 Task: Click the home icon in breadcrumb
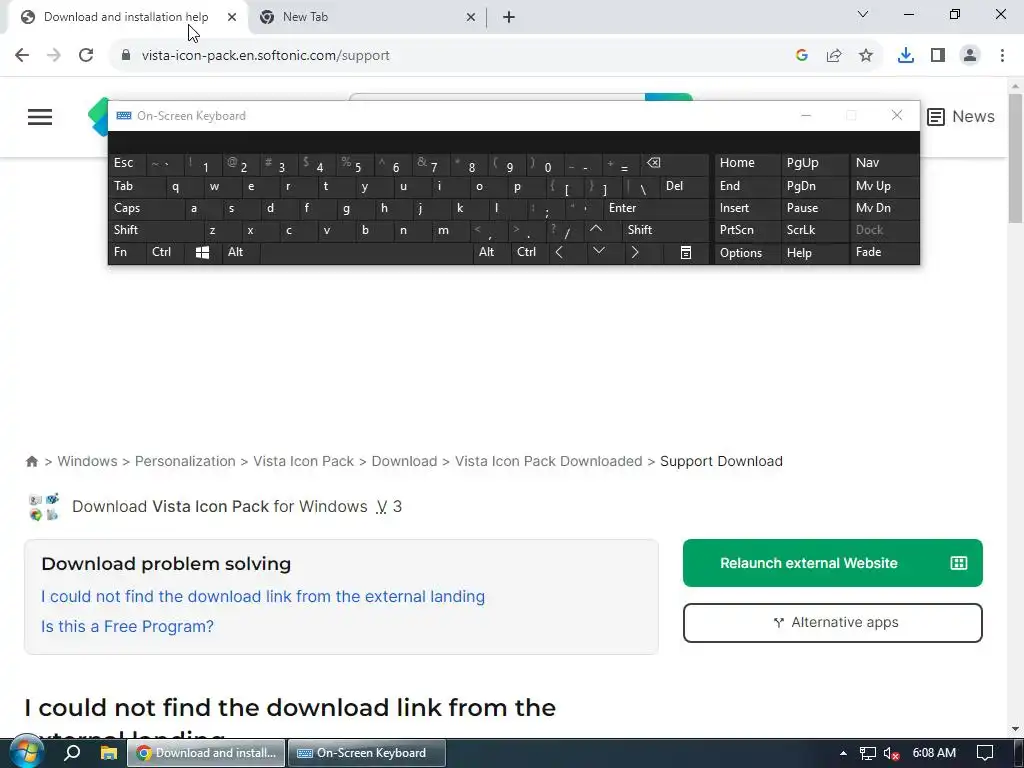31,462
